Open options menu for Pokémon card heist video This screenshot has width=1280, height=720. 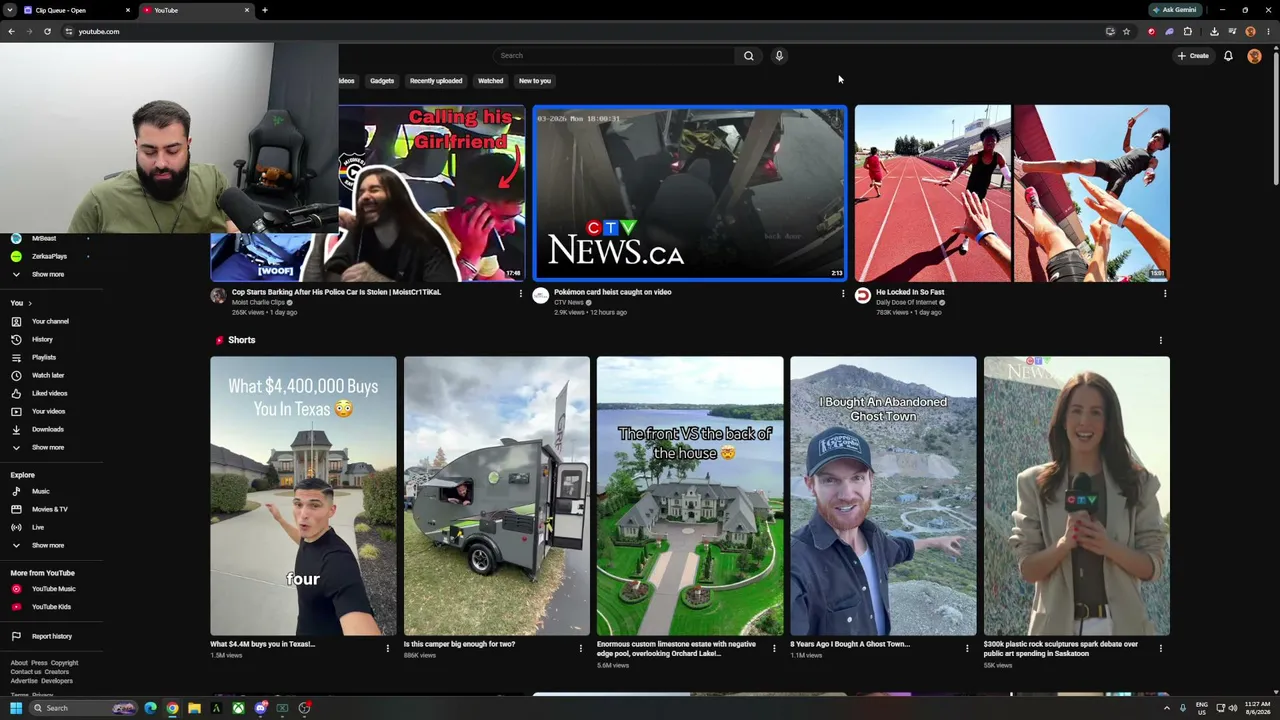[842, 293]
